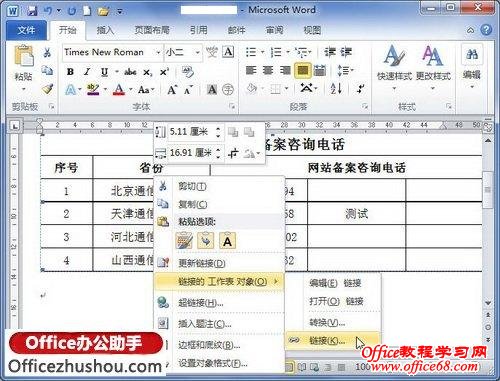The image size is (500, 381).
Task: Switch to the References tab
Action: click(199, 30)
